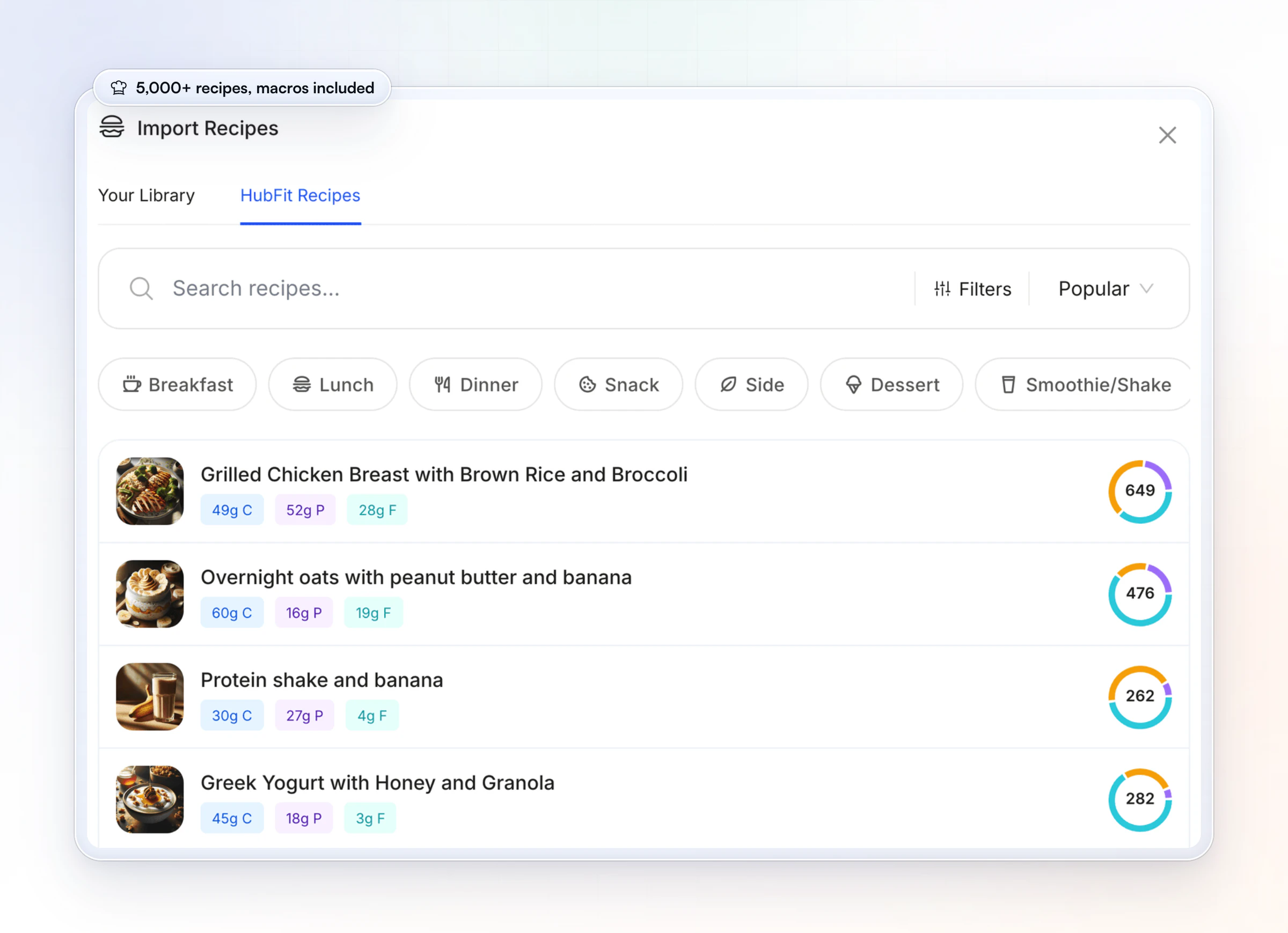This screenshot has width=1288, height=933.
Task: Open the Protein shake and banana thumbnail
Action: (x=149, y=697)
